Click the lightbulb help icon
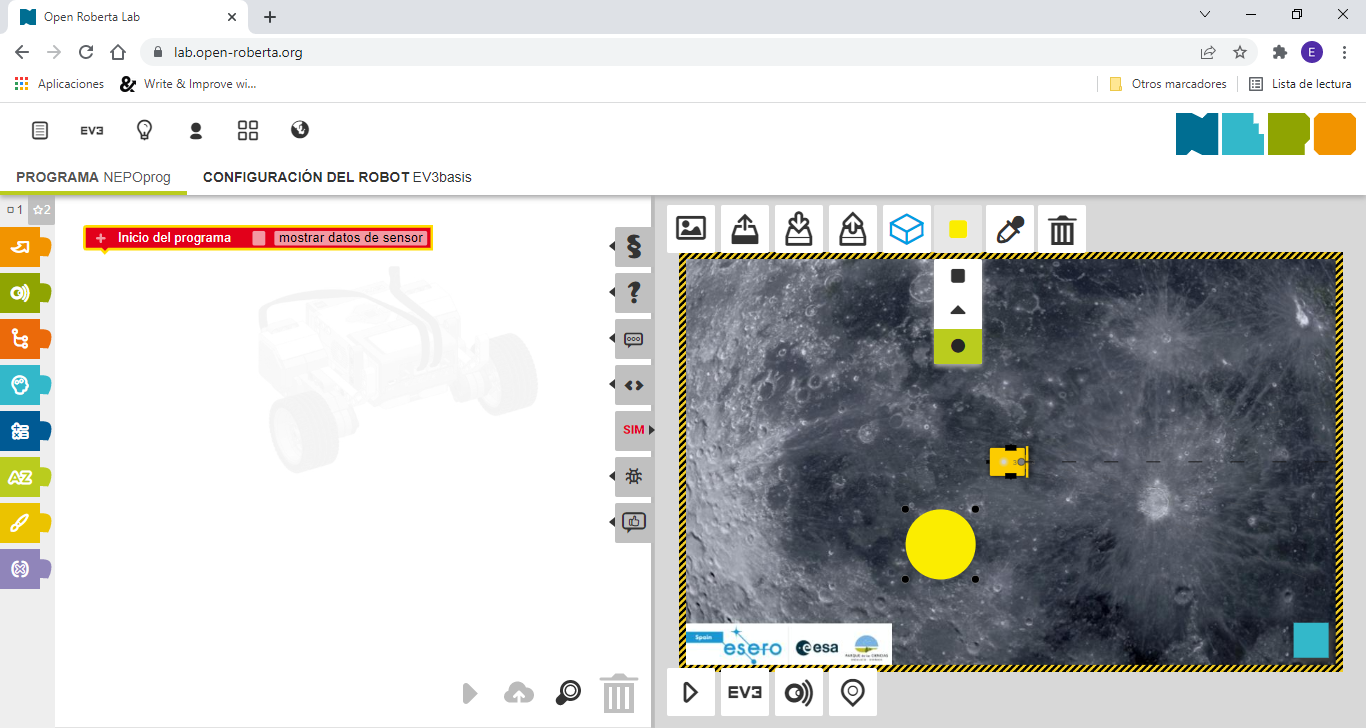Image resolution: width=1366 pixels, height=728 pixels. [x=144, y=130]
